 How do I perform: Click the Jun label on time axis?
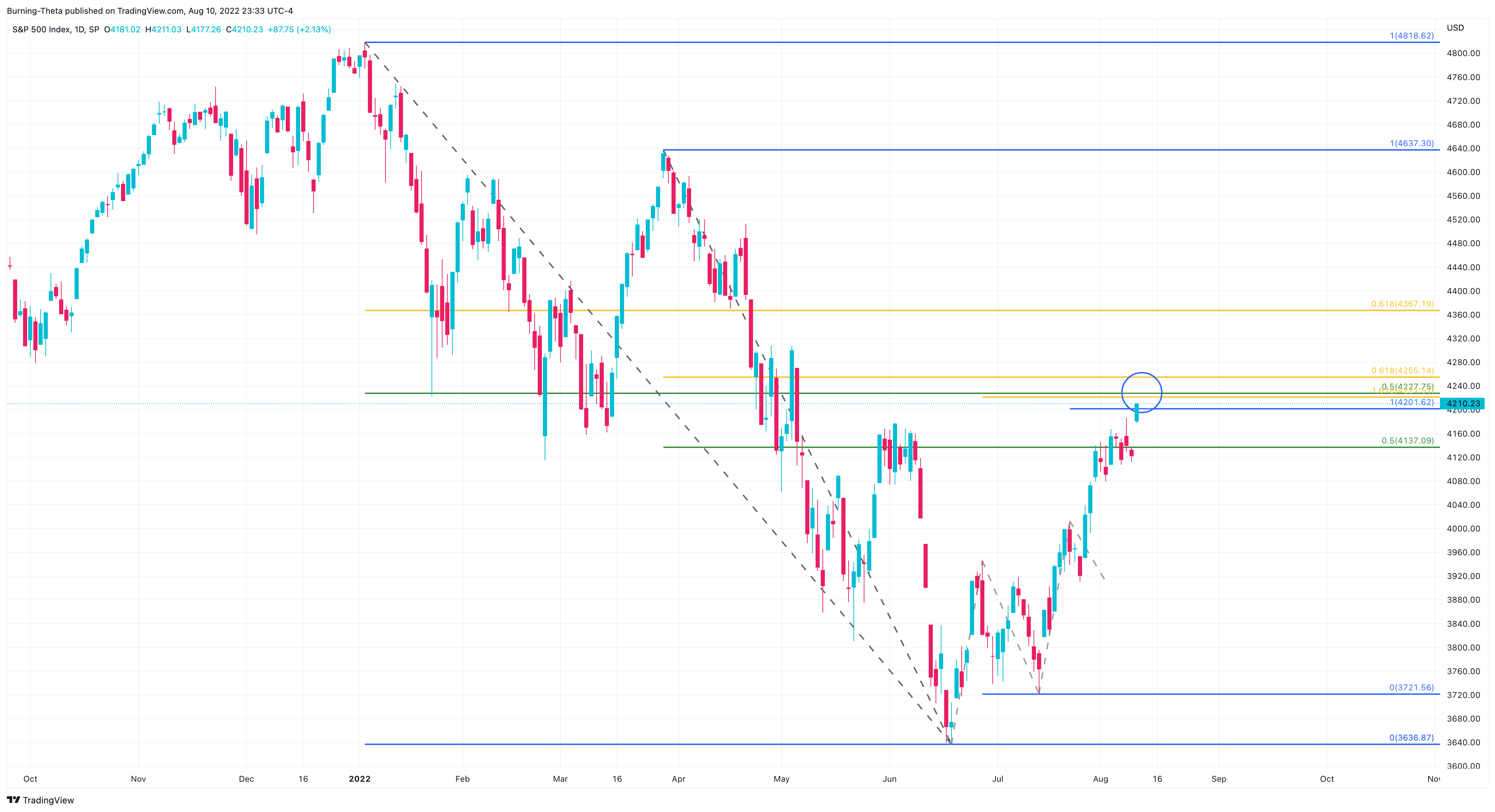point(889,779)
